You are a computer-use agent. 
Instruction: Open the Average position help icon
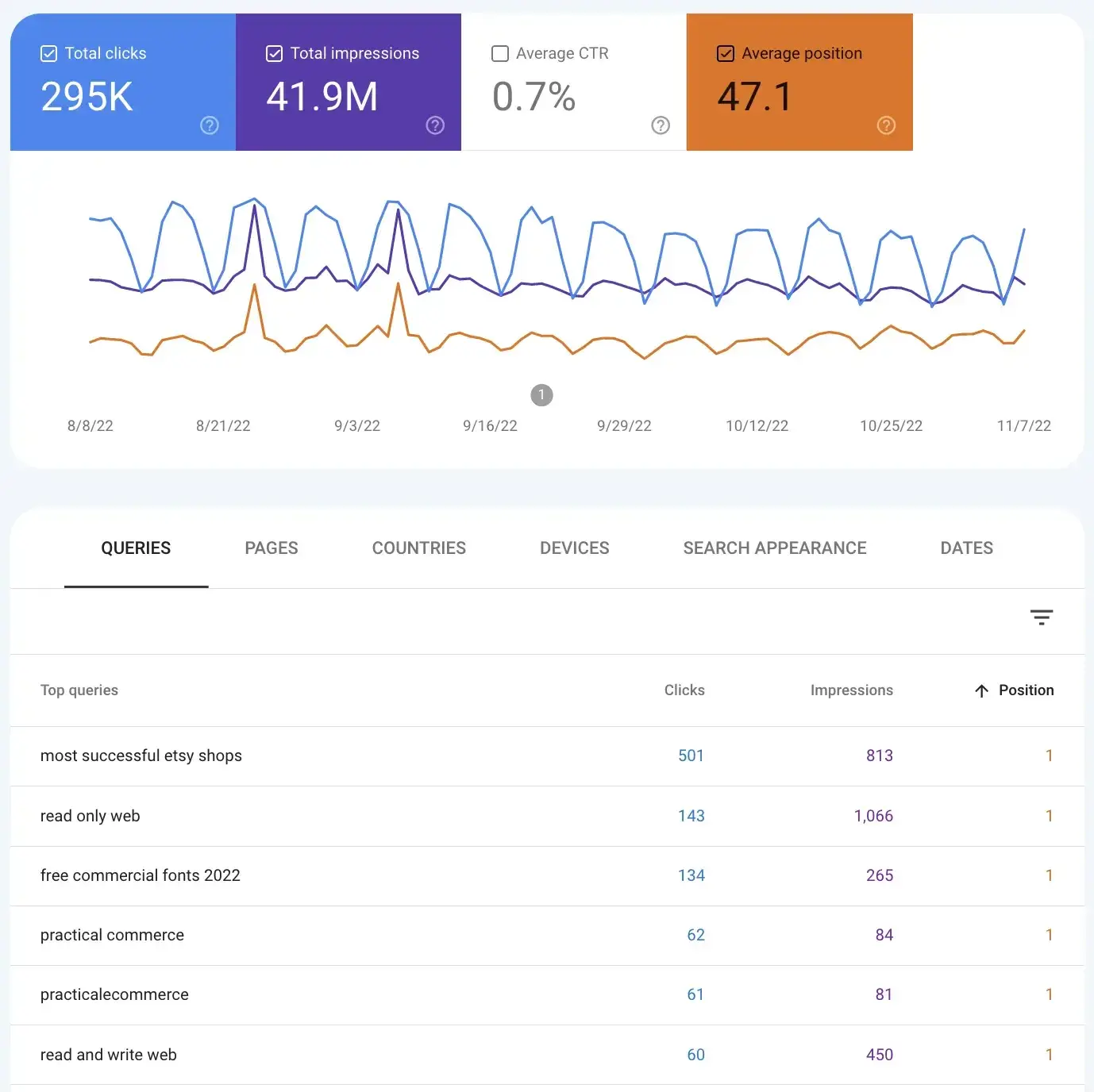tap(886, 125)
